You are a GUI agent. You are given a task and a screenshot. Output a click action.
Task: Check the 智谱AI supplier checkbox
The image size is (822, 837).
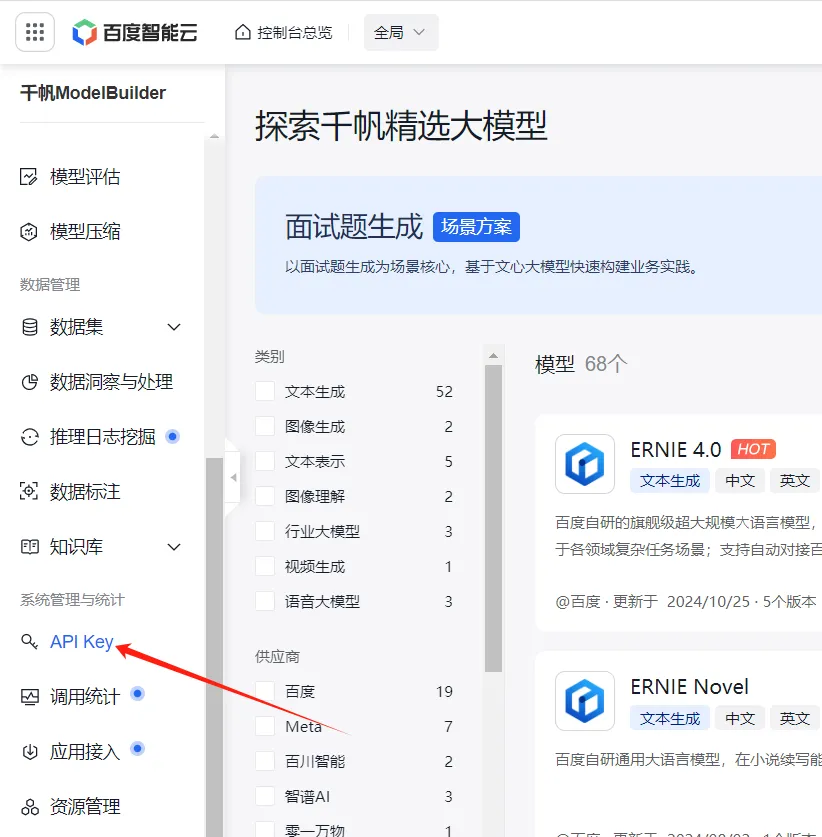pyautogui.click(x=265, y=796)
